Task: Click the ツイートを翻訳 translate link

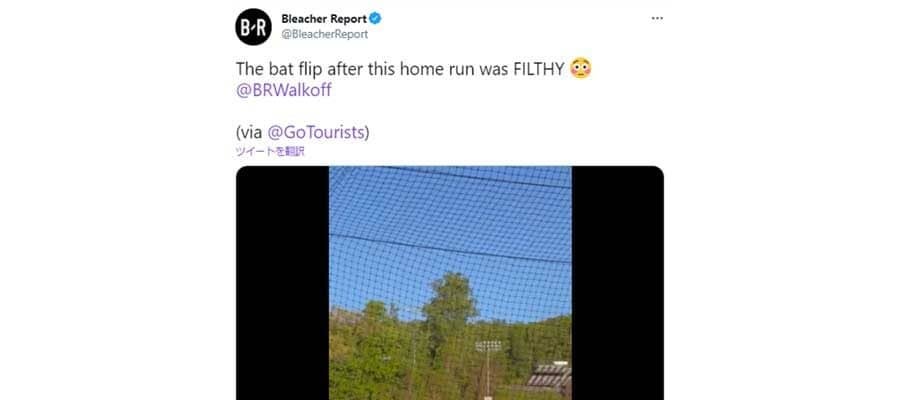Action: (270, 152)
